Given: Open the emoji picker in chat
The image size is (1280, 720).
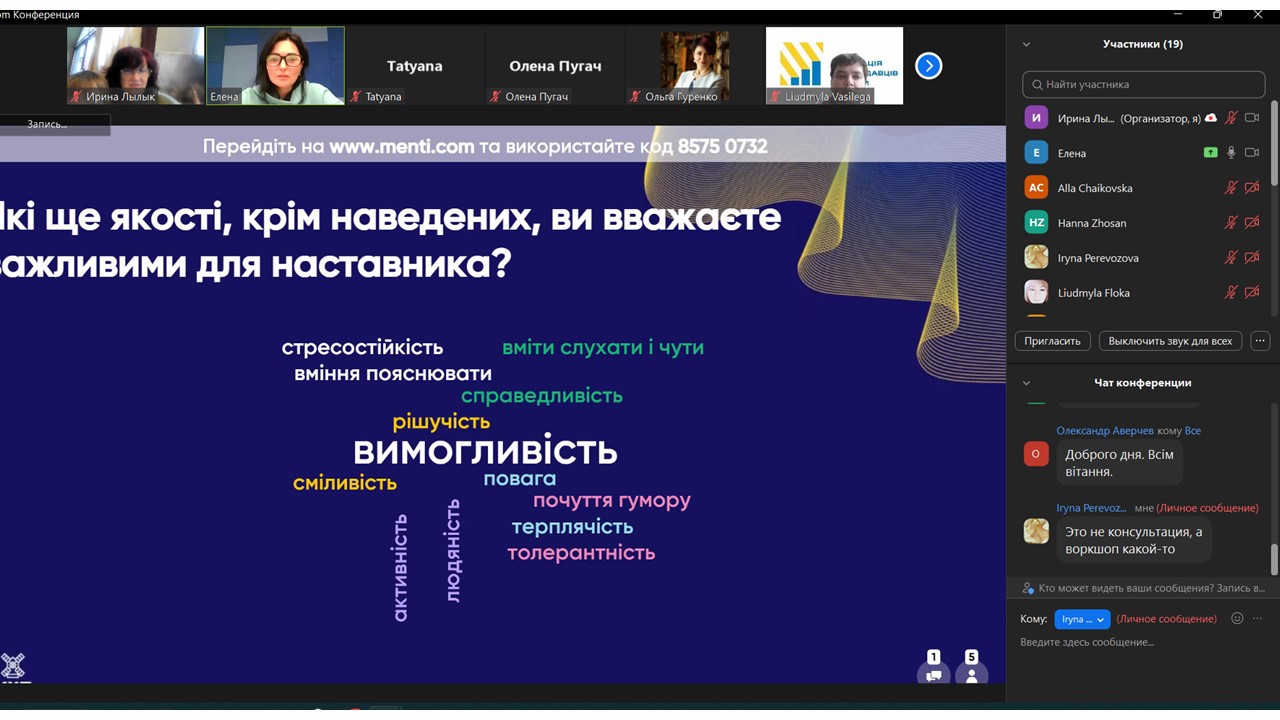Looking at the screenshot, I should [x=1237, y=619].
